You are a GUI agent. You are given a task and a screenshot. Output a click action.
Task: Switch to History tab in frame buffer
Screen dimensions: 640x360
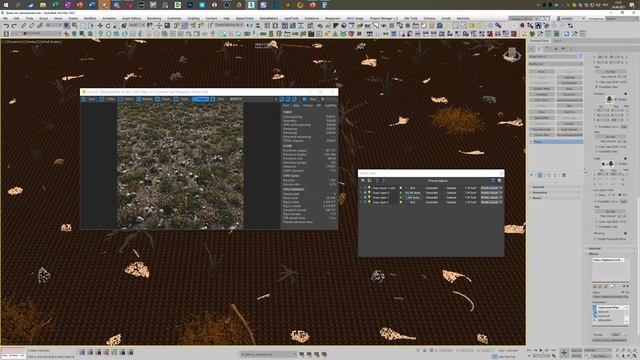[x=308, y=106]
